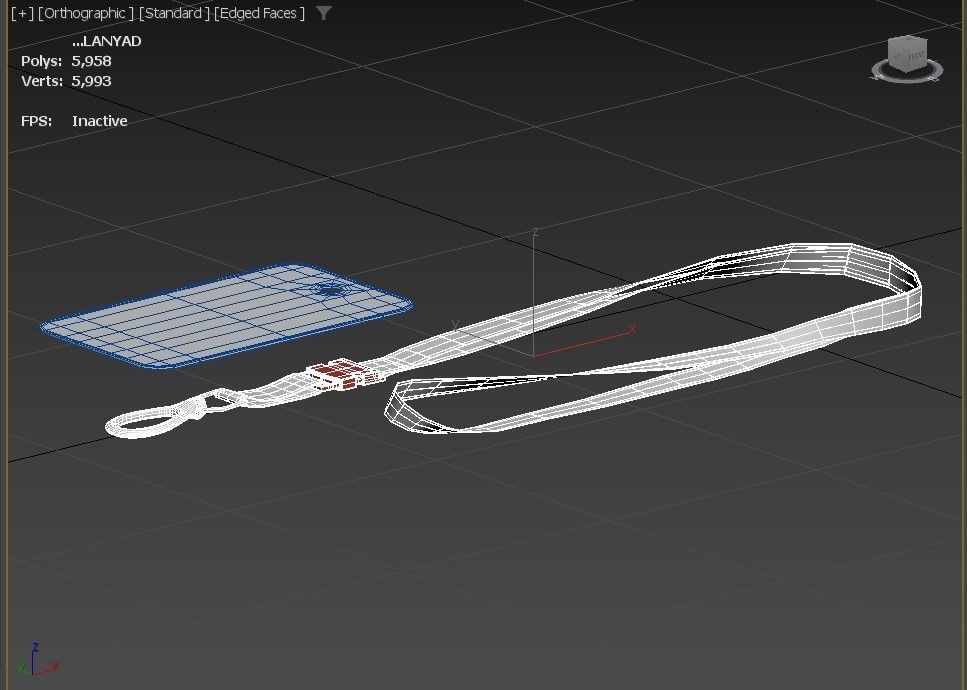967x690 pixels.
Task: Click the world axis tripod icon
Action: [x=38, y=661]
